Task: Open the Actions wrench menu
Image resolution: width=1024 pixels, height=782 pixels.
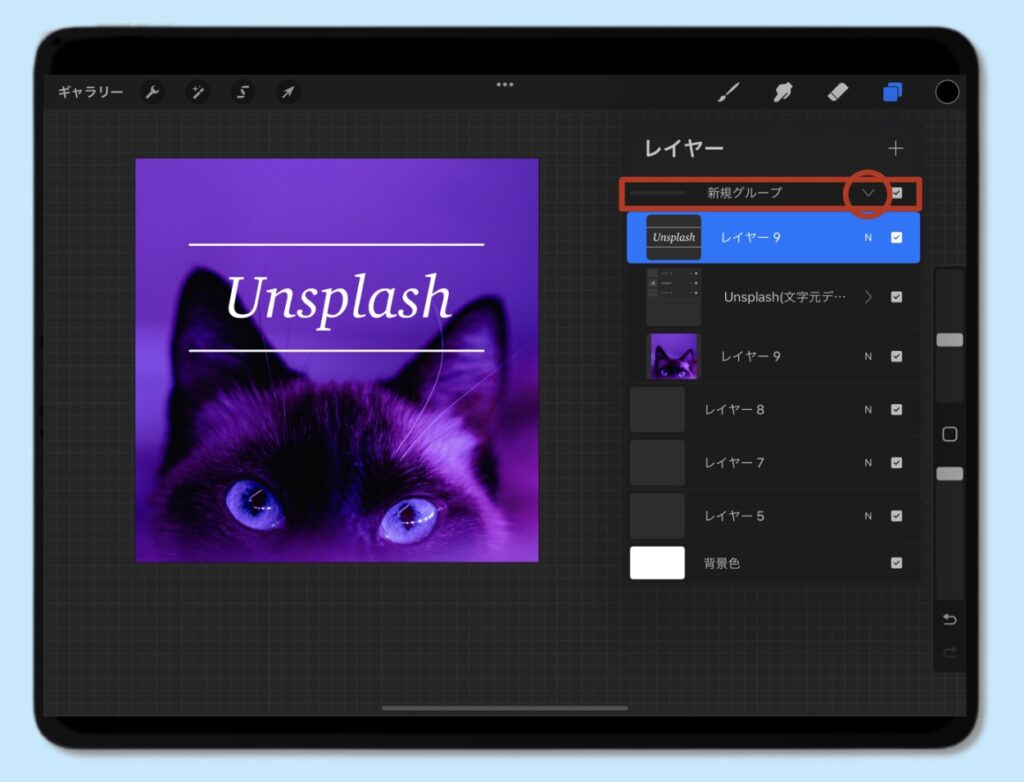Action: [152, 92]
